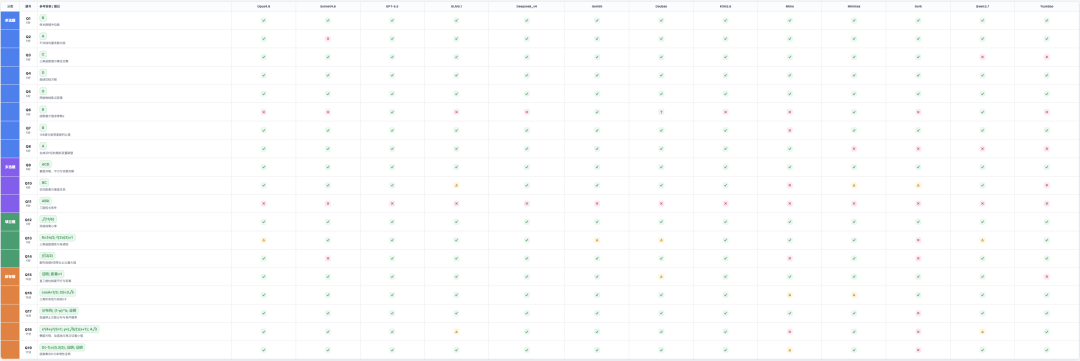Click the ACD answer badge in row Q9
This screenshot has height=361, width=1080.
click(45, 165)
